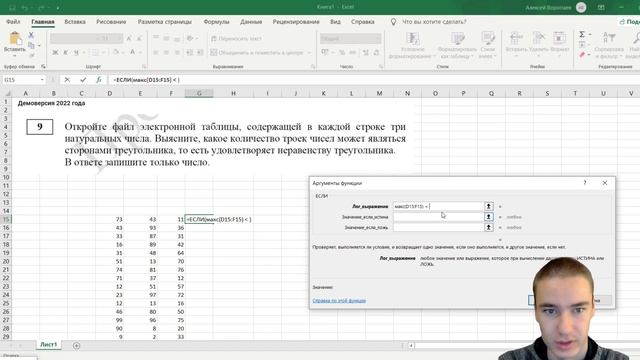
Task: Open Sort and Filter (Сортировка и фильтр)
Action: tap(609, 45)
